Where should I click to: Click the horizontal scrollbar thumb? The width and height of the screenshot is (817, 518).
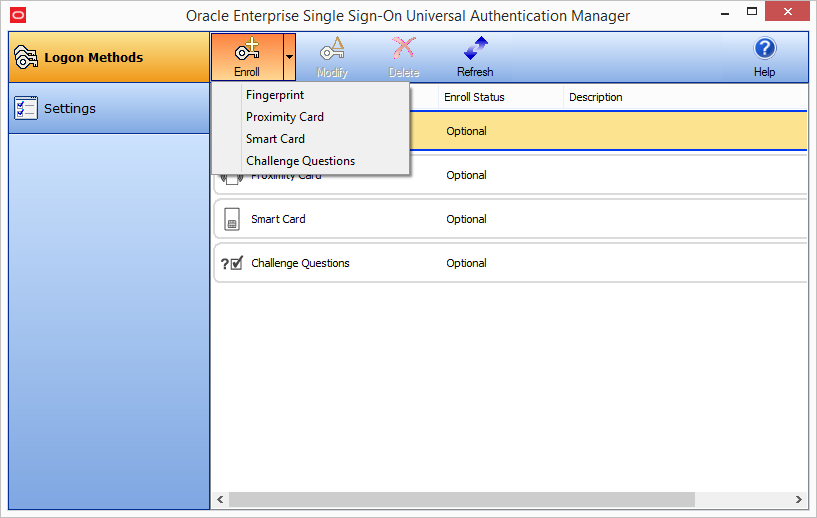462,499
